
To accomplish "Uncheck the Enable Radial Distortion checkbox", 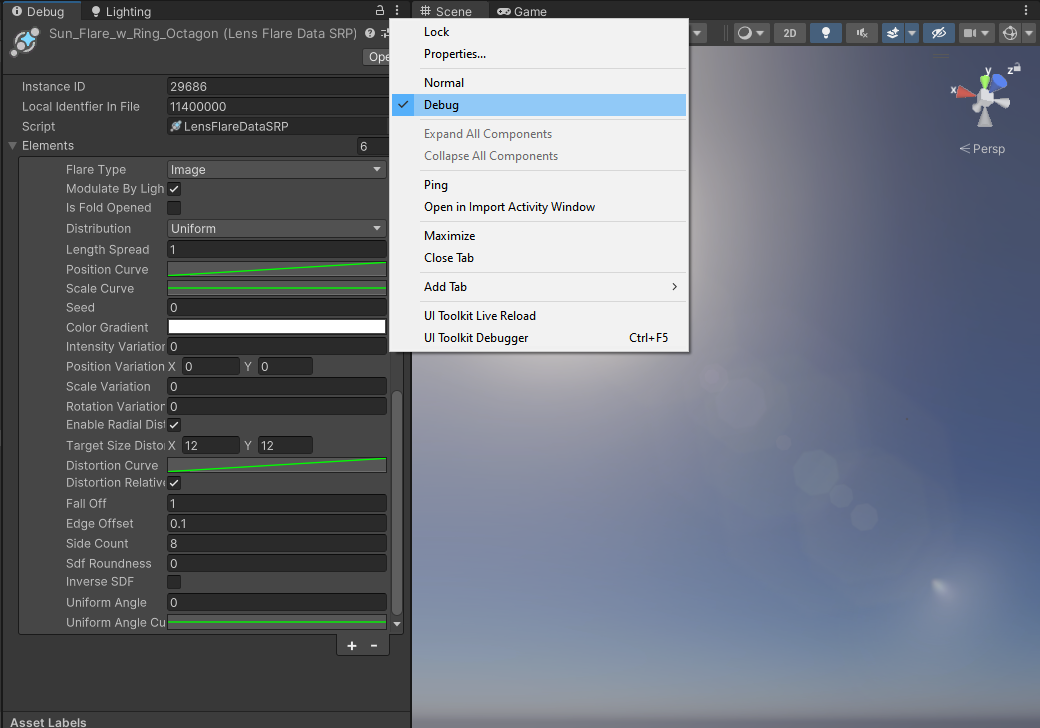I will tap(174, 424).
